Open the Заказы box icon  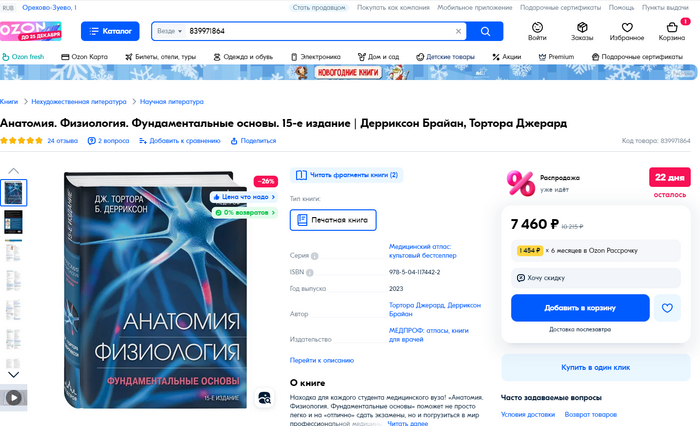coord(582,28)
